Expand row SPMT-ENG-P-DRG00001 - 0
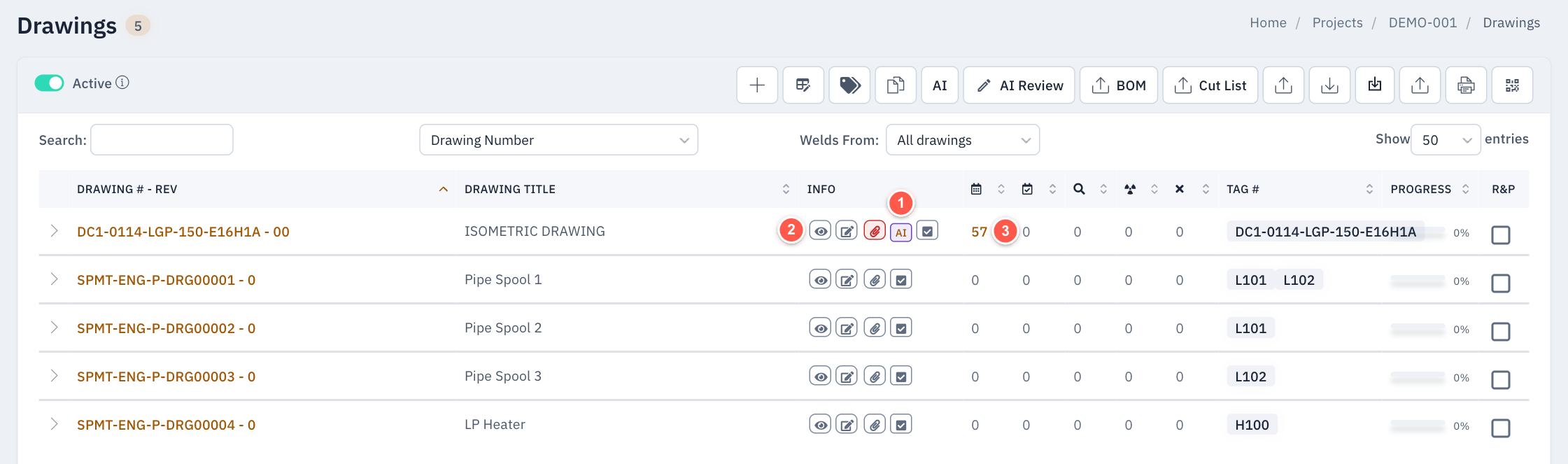The height and width of the screenshot is (464, 1568). coord(54,279)
